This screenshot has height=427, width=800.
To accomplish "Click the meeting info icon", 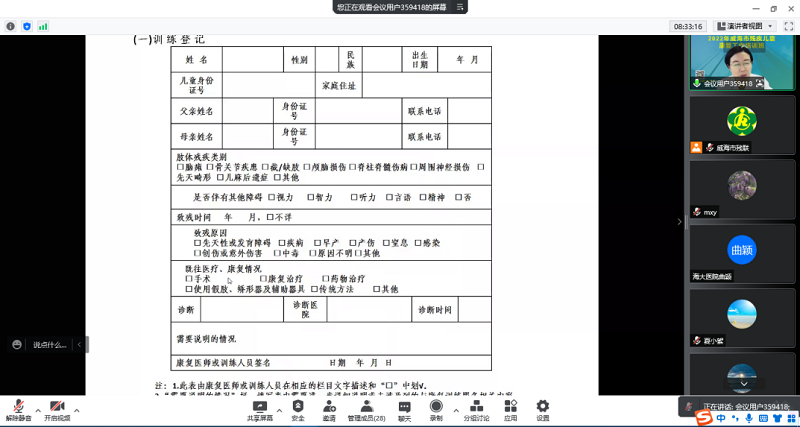I will [x=11, y=26].
